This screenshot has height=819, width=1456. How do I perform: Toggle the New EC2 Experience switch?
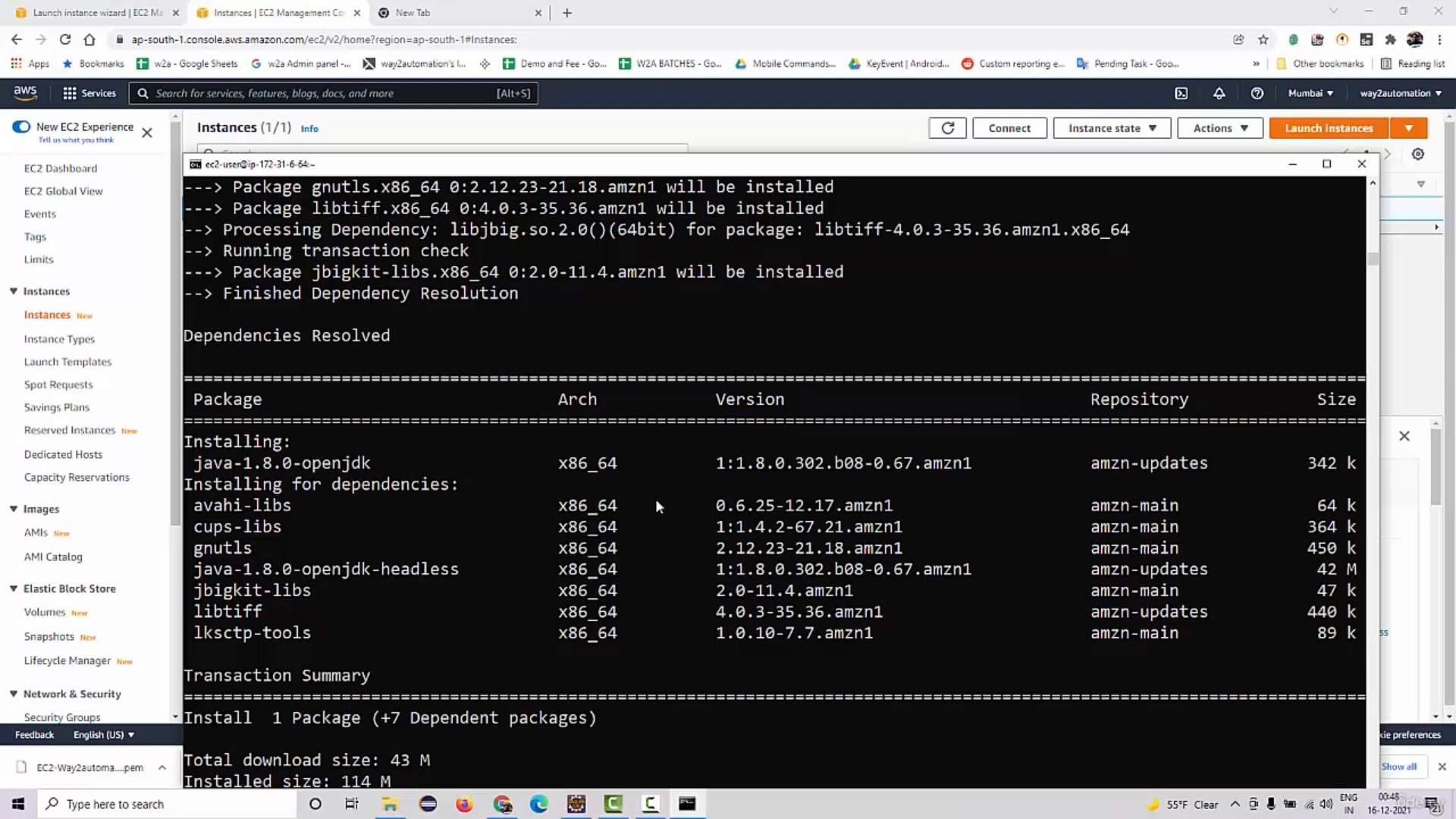click(21, 127)
